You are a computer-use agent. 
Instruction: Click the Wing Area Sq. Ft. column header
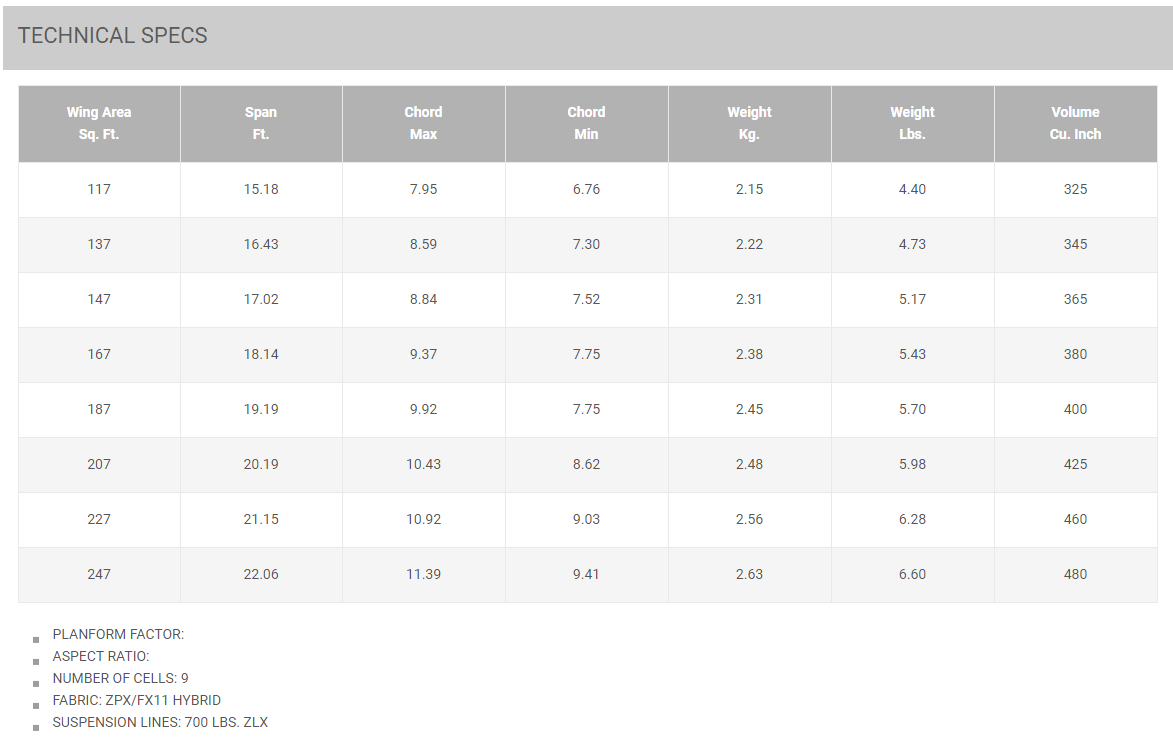coord(99,123)
